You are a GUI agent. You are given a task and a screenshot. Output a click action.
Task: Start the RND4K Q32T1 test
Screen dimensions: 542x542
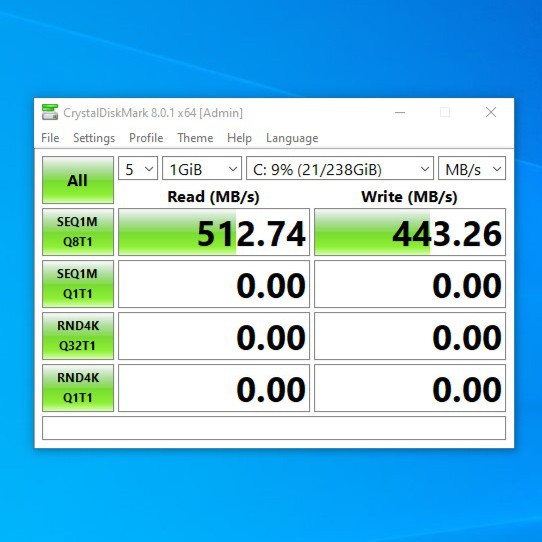[78, 336]
